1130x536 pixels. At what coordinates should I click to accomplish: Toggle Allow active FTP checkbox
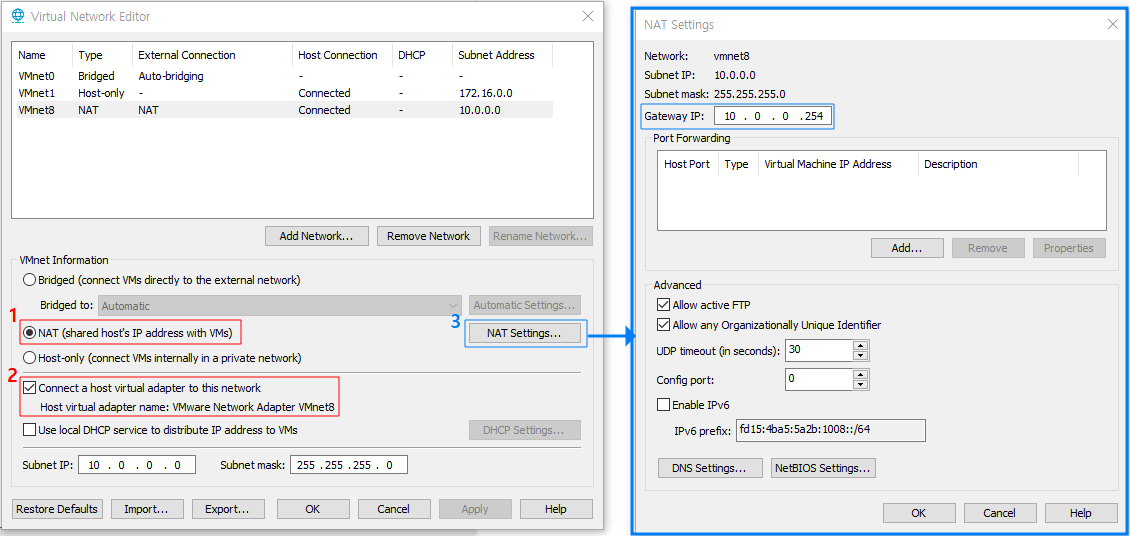663,305
